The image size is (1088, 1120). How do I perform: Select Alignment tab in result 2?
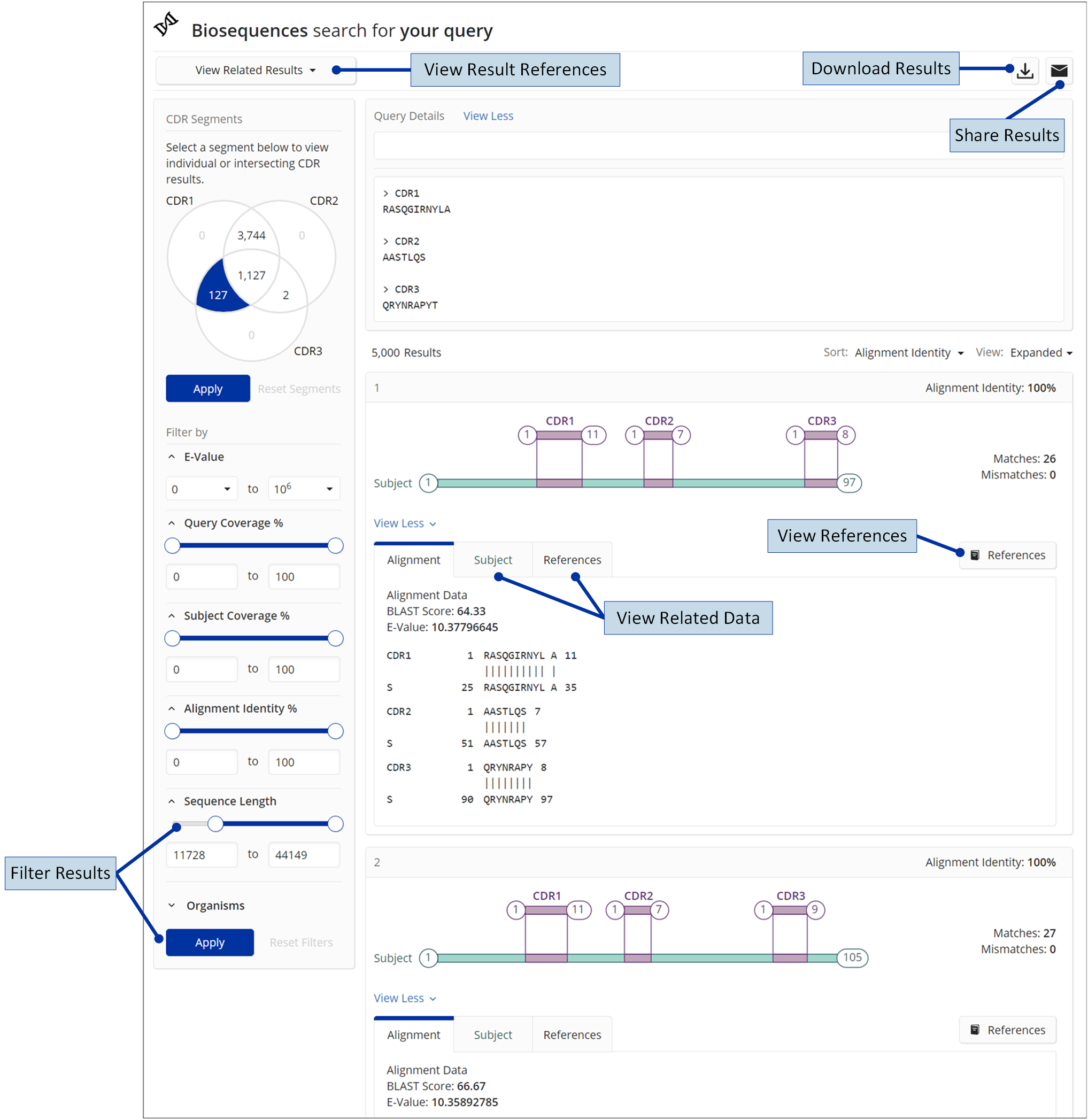[414, 1035]
